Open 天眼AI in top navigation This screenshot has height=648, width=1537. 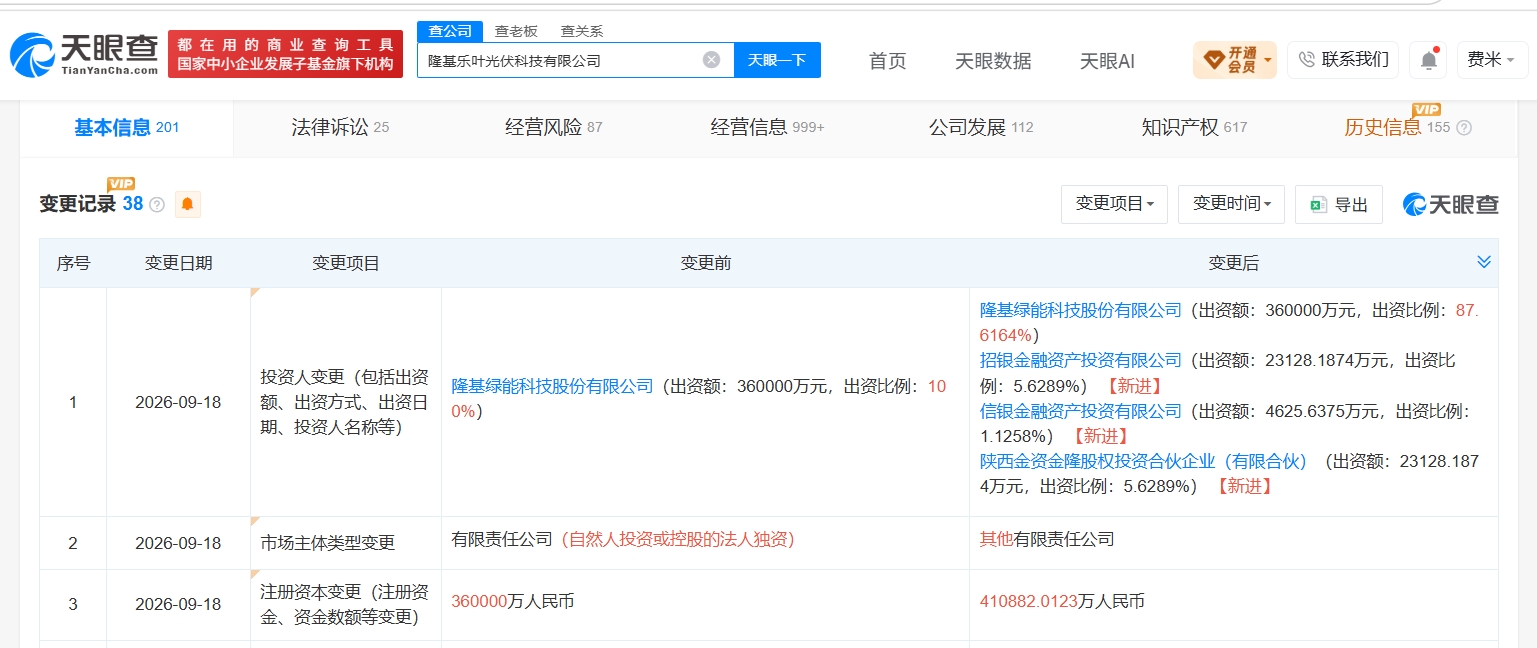pos(1107,61)
